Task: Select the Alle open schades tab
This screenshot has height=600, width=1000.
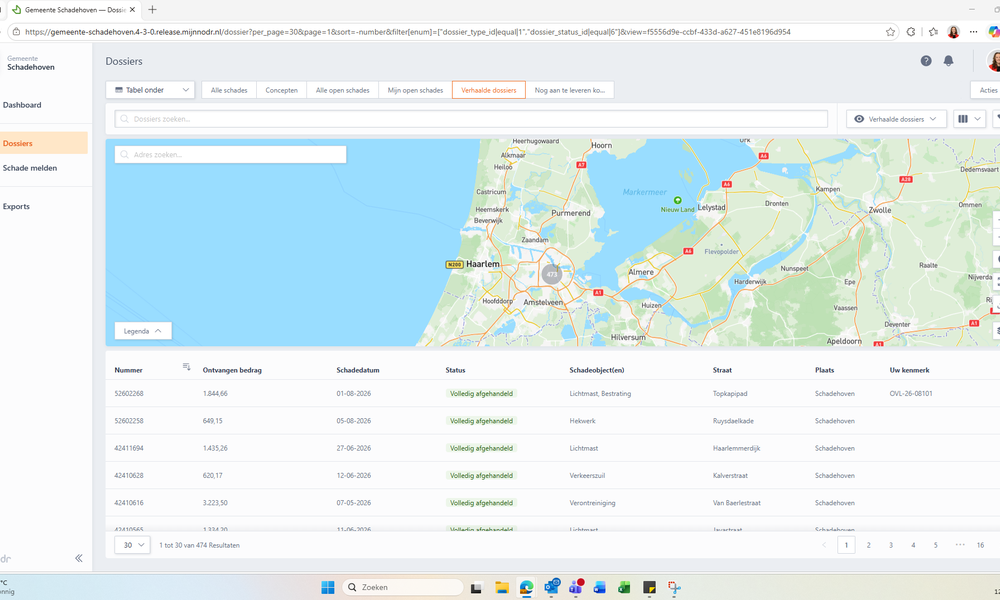Action: (x=342, y=90)
